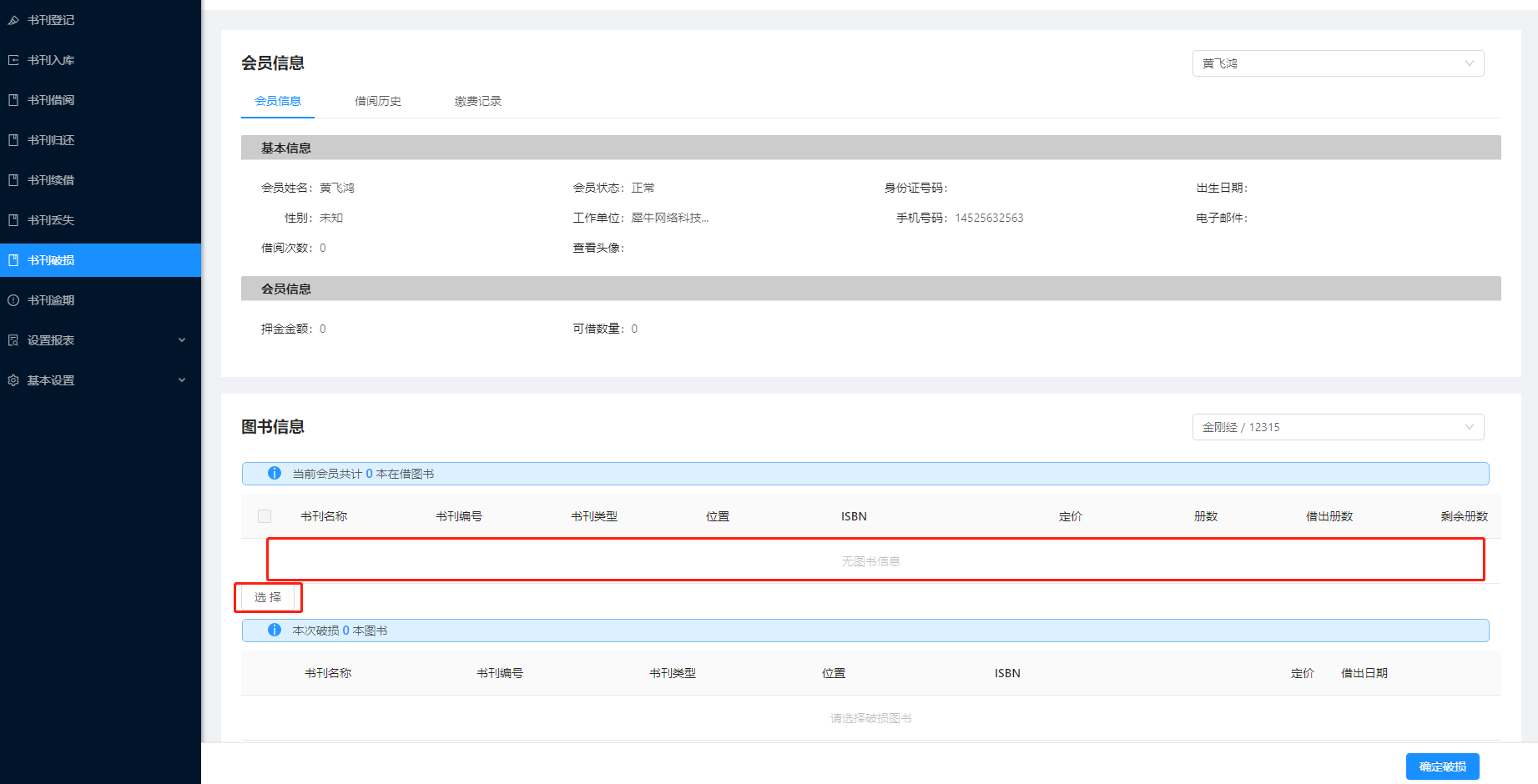Click arrow of 金刚经 book selector
The height and width of the screenshot is (784, 1538).
[x=1470, y=427]
